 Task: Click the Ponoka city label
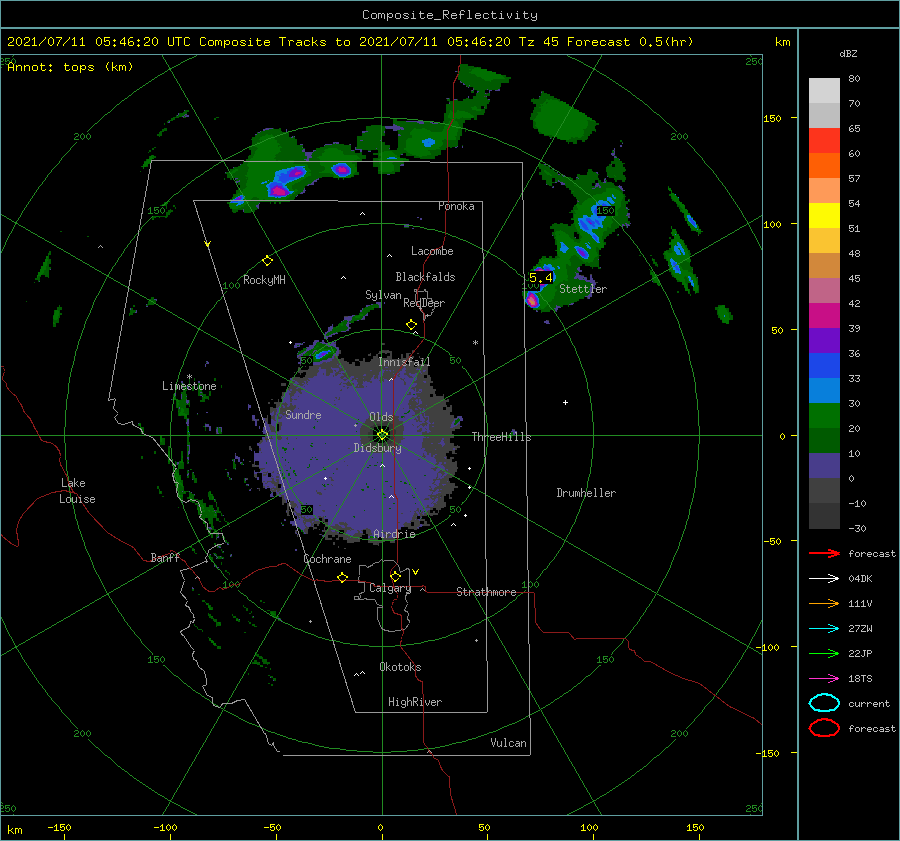click(x=456, y=206)
